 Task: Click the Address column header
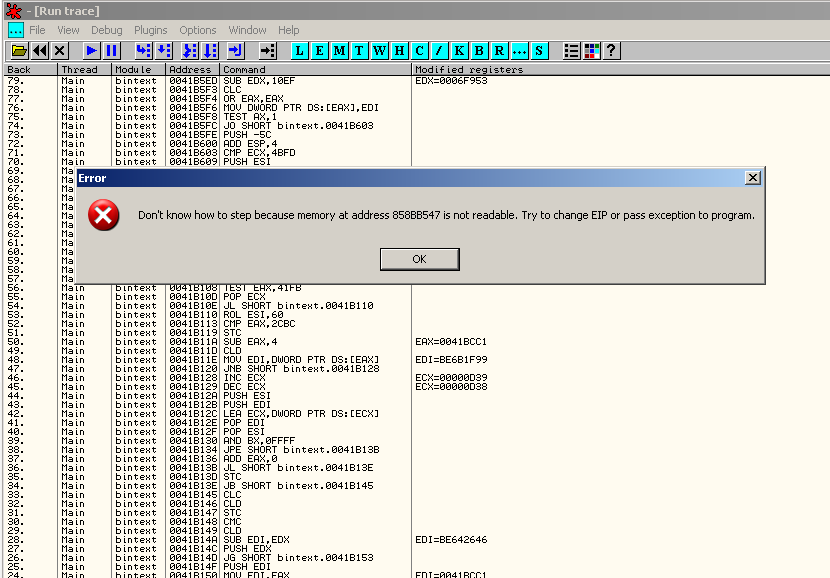pos(191,70)
